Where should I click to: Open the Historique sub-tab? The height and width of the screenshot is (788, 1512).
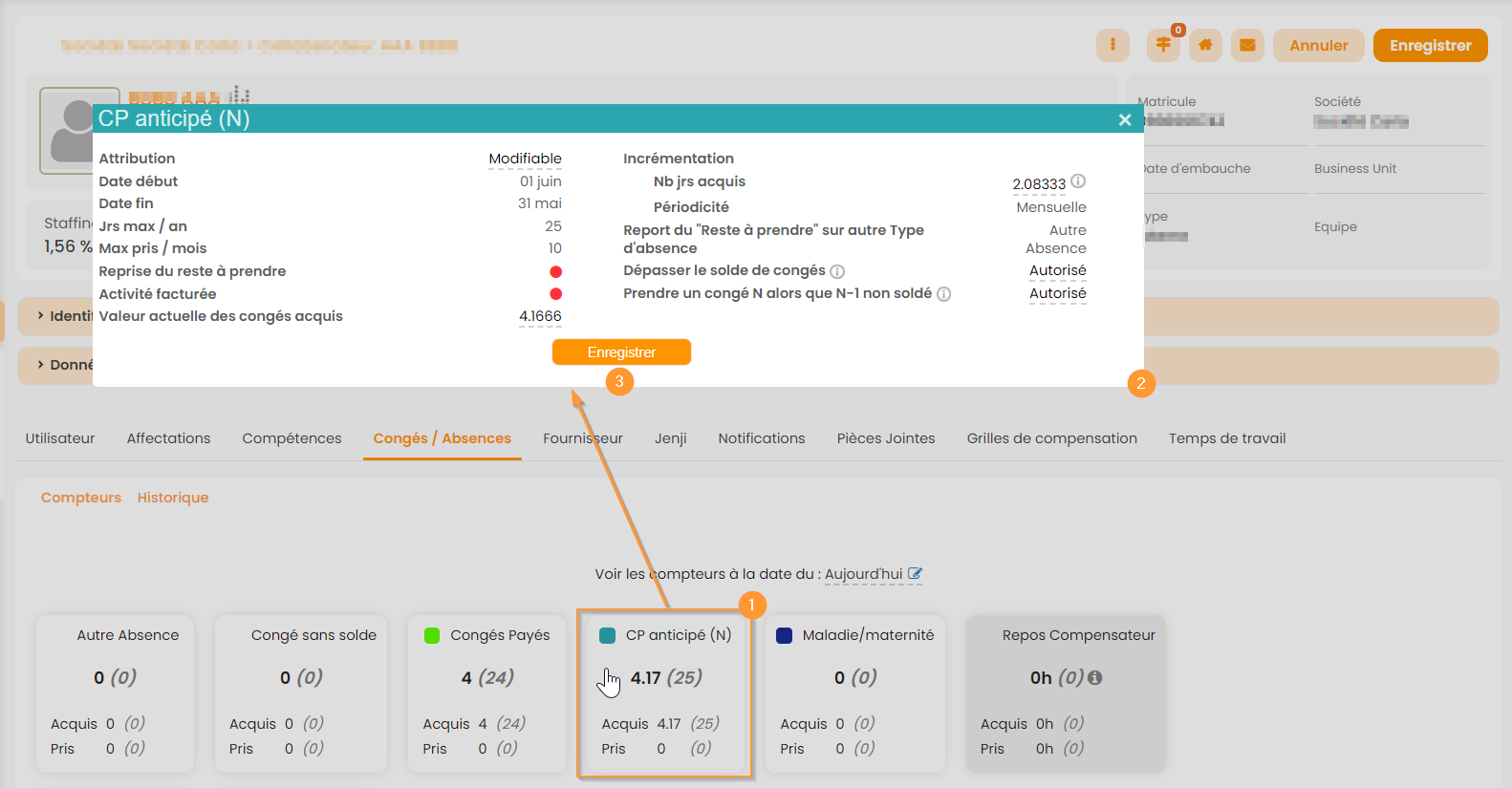pos(172,498)
